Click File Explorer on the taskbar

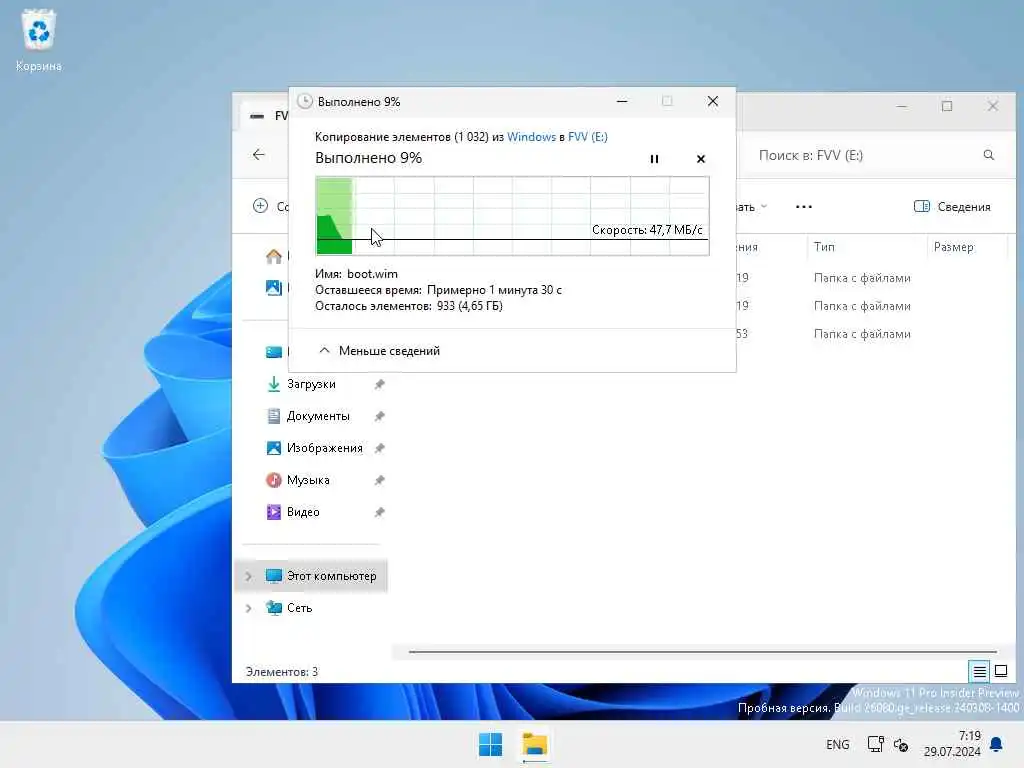[534, 744]
